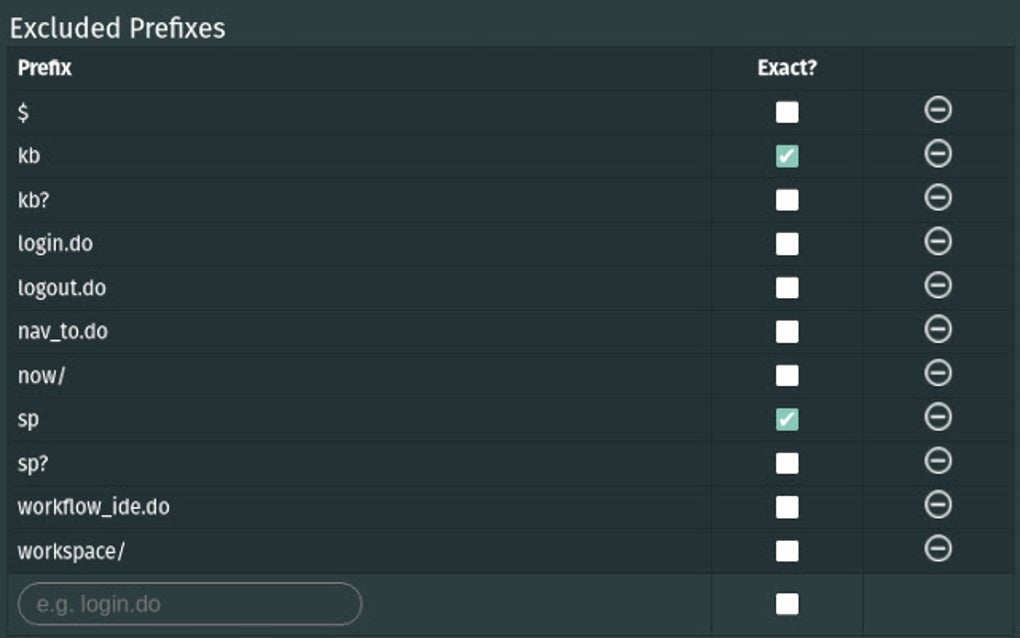Enable Exact for the now/ prefix
Screen dimensions: 1020x638
click(x=786, y=375)
